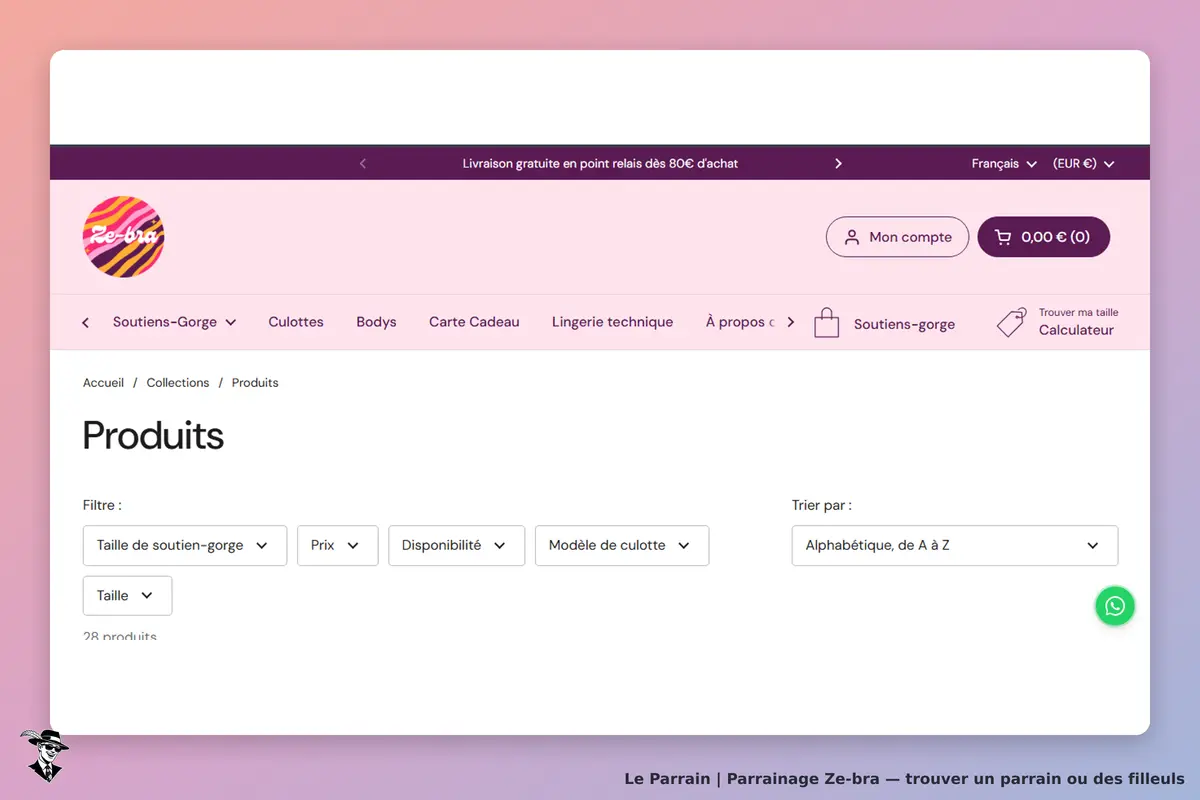Click Accueil breadcrumb link
Viewport: 1200px width, 800px height.
pyautogui.click(x=104, y=383)
